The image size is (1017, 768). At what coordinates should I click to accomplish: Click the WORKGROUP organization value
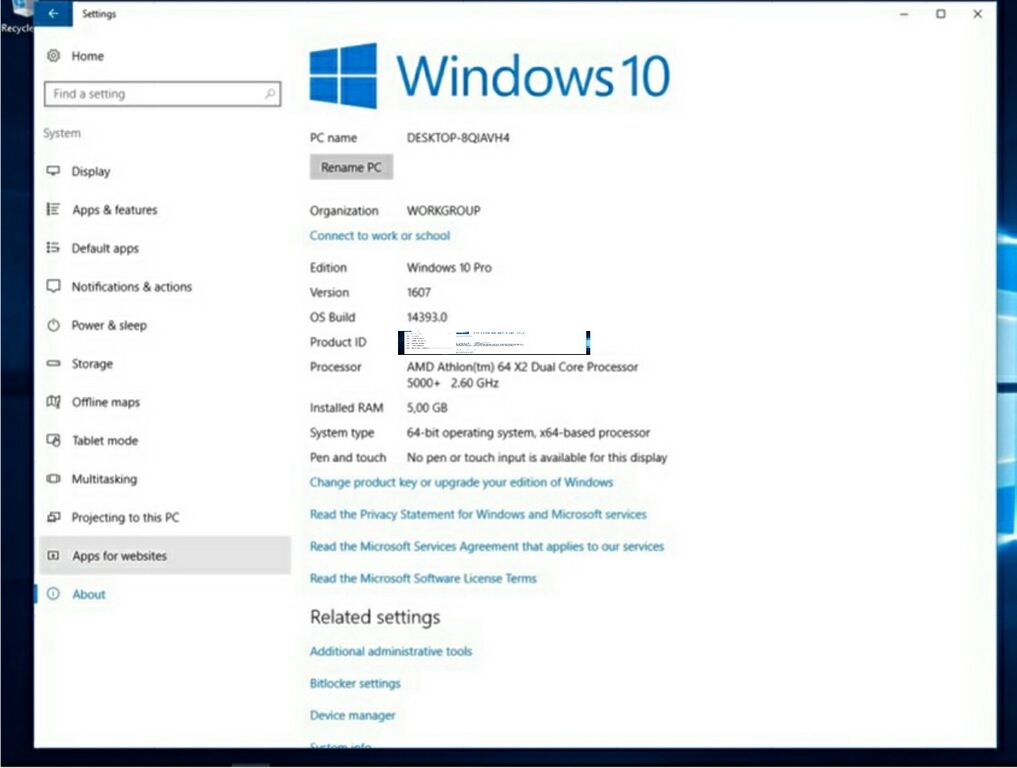pyautogui.click(x=444, y=211)
